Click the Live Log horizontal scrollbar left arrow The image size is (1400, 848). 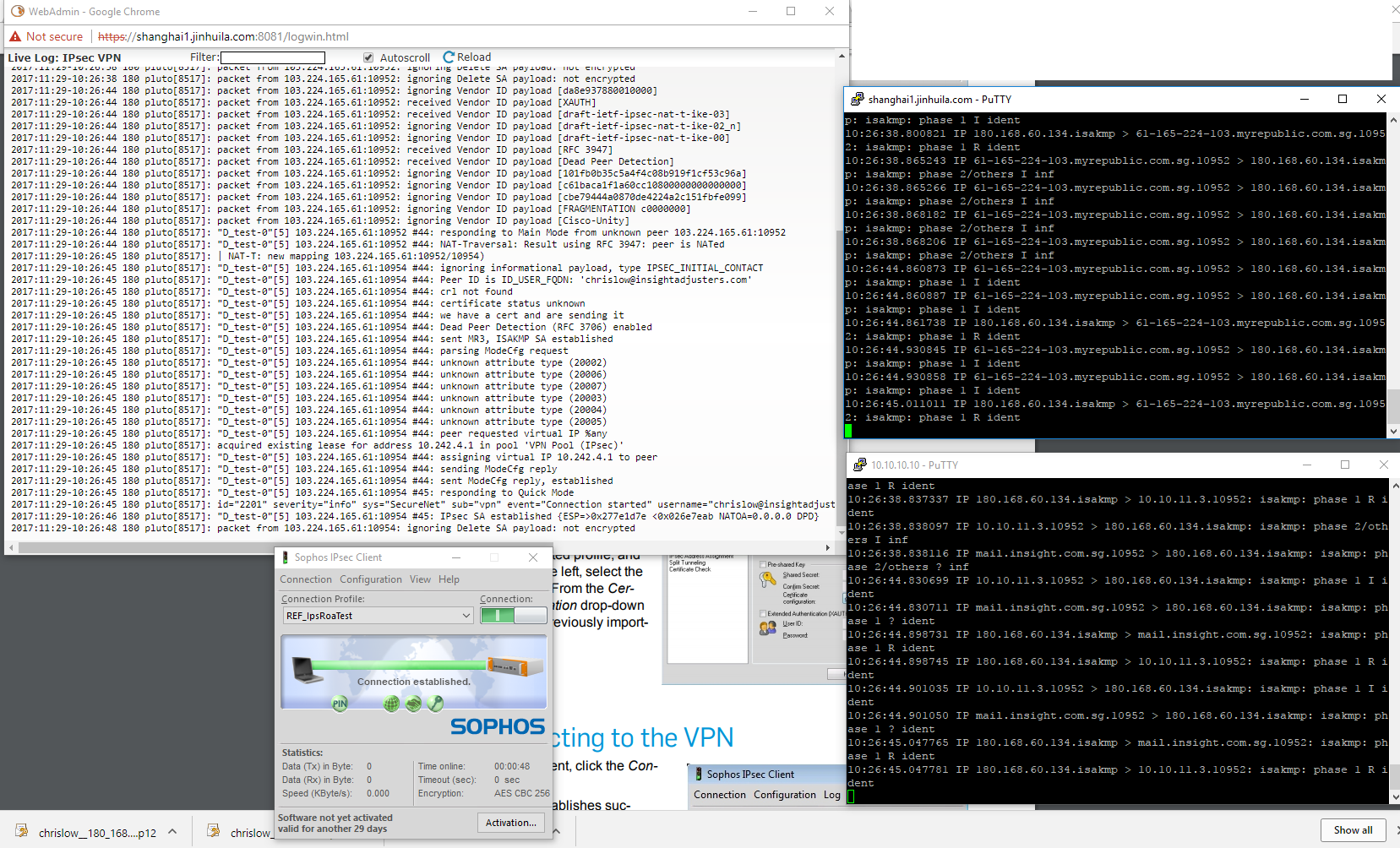[10, 547]
